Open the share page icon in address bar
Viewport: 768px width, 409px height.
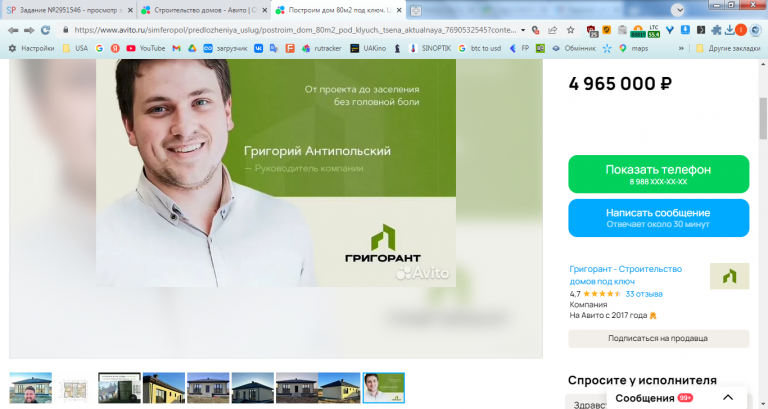pyautogui.click(x=552, y=30)
